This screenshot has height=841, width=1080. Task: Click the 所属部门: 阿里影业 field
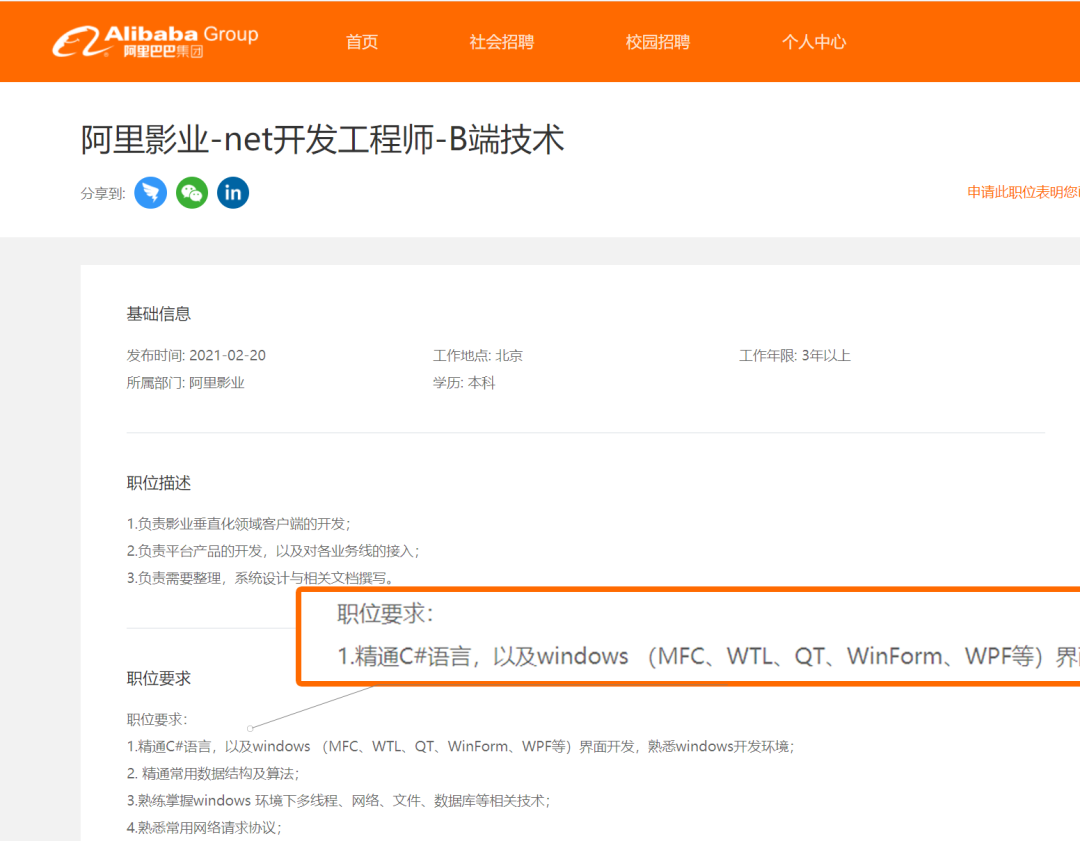point(185,383)
